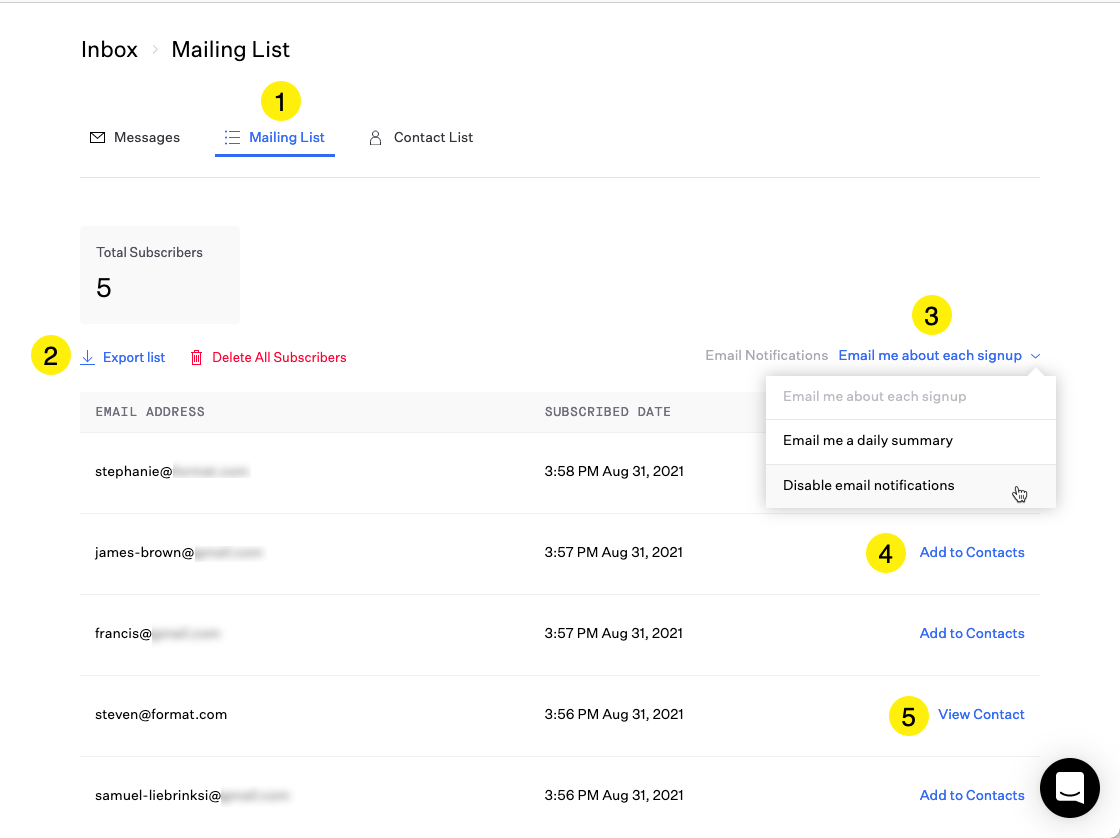Click the person icon beside Contact List
1120x838 pixels.
[x=375, y=138]
